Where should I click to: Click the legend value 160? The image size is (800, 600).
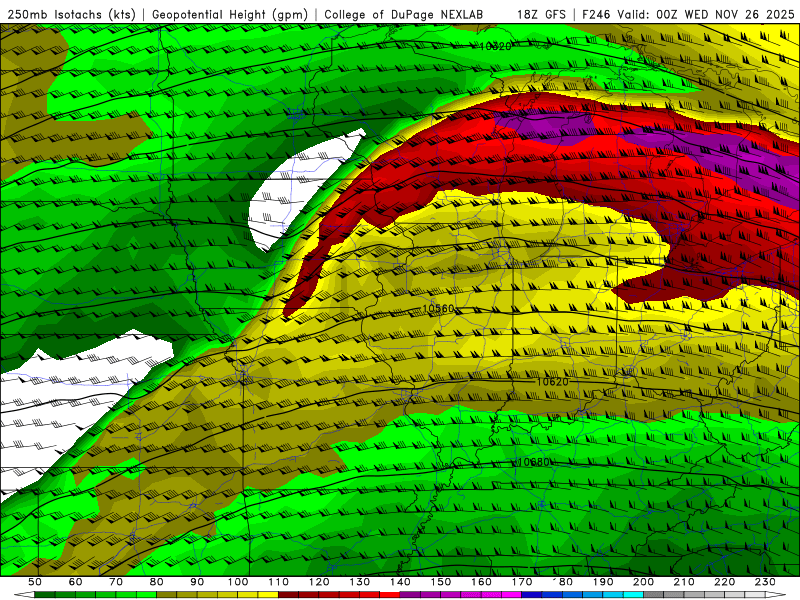pos(481,582)
